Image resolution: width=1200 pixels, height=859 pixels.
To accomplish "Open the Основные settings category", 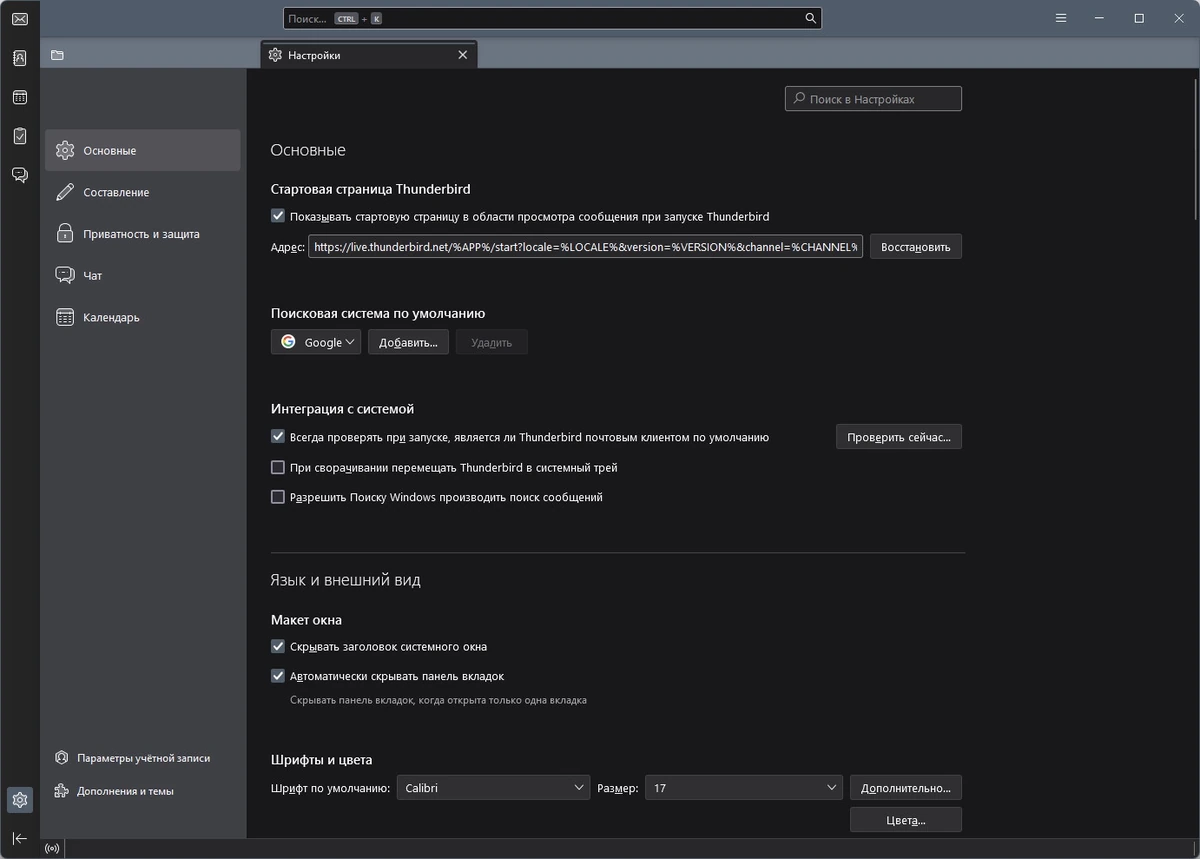I will pos(143,150).
